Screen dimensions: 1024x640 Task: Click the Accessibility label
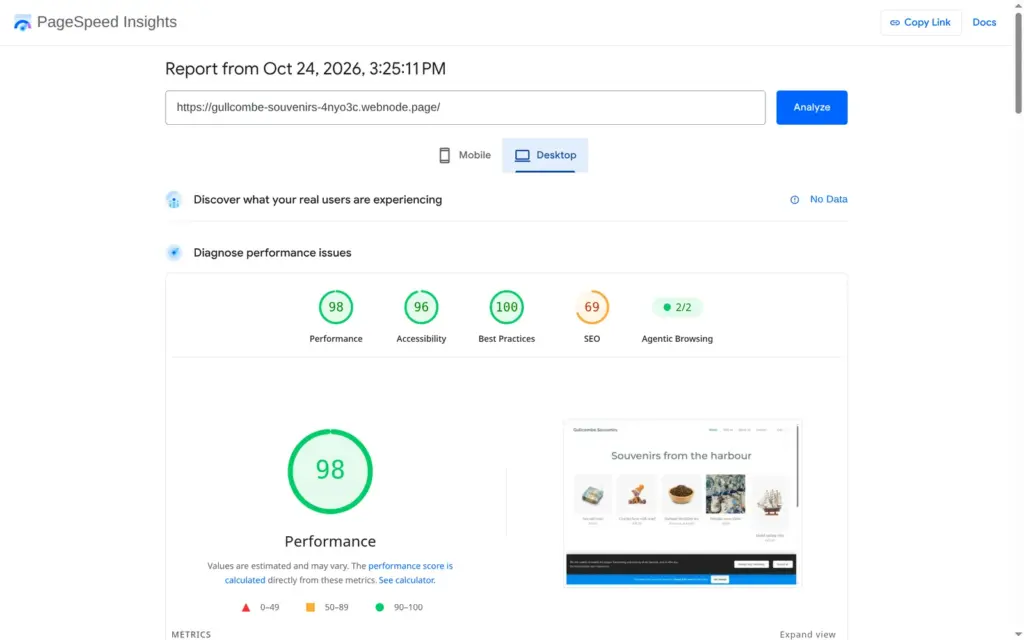click(421, 339)
